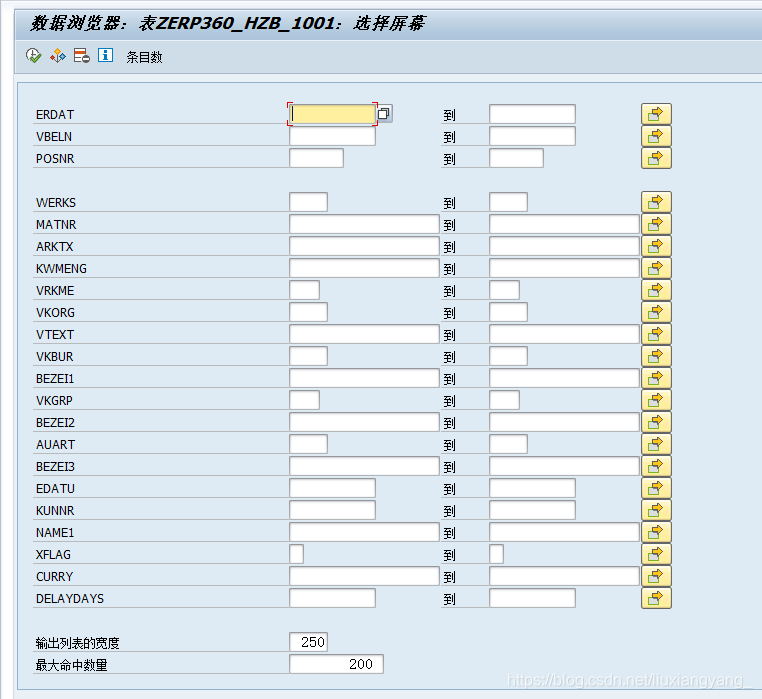This screenshot has width=762, height=699.
Task: Open multiple selection for VBELN
Action: point(656,136)
